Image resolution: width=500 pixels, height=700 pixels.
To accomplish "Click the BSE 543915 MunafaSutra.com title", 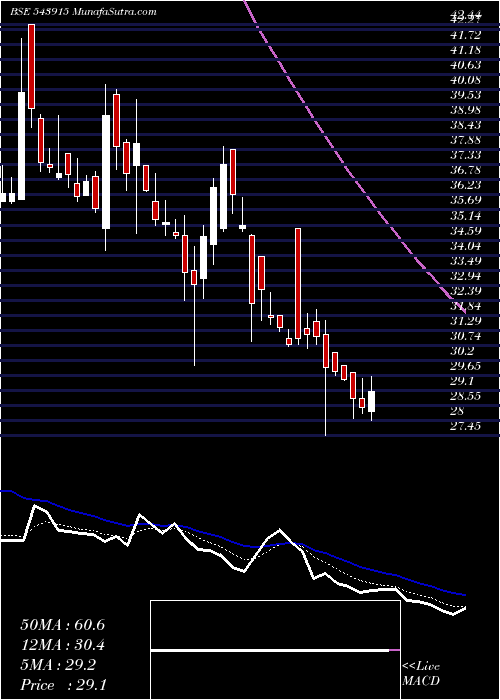I will click(83, 12).
